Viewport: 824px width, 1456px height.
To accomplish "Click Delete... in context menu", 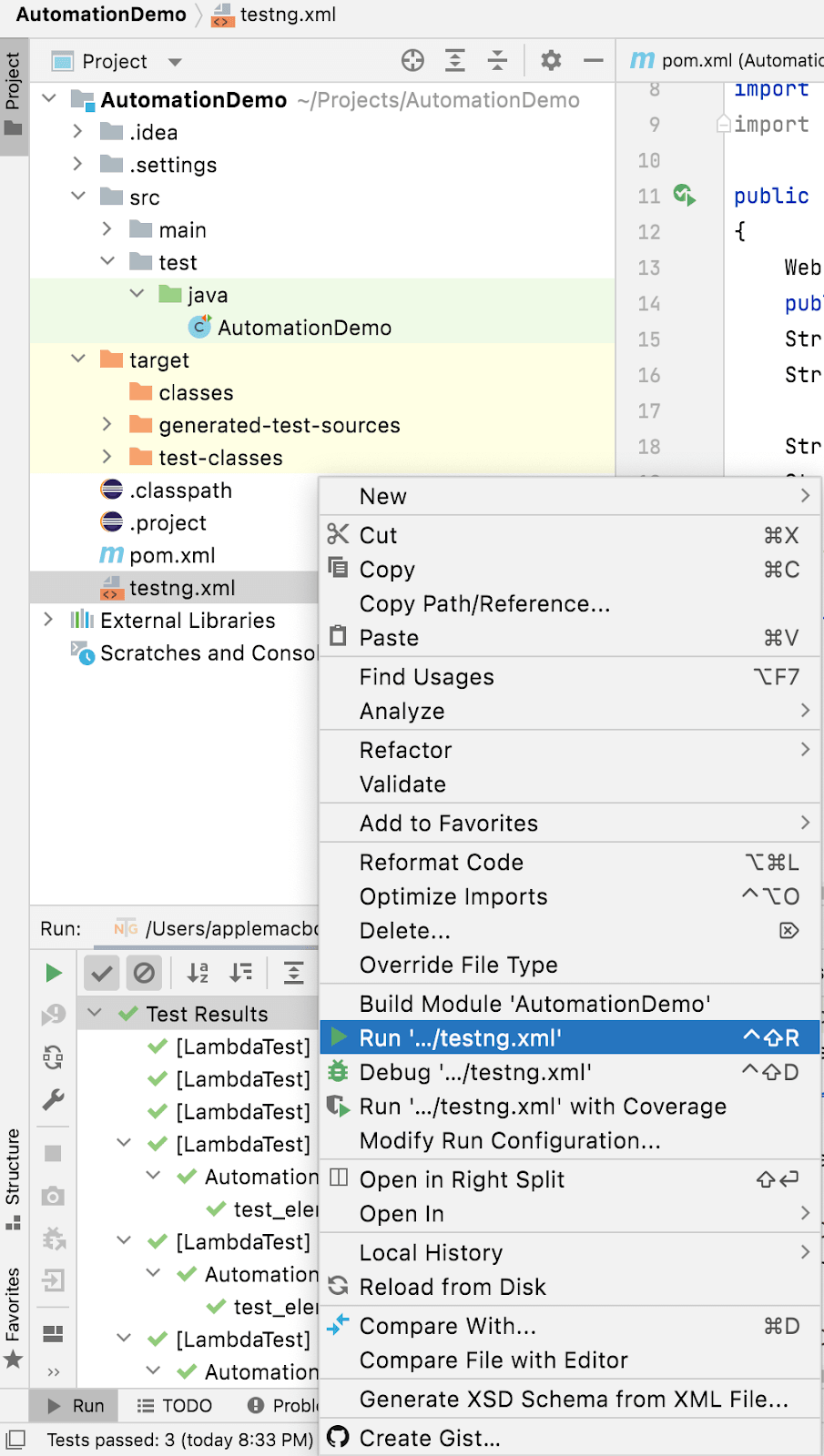I will click(x=570, y=930).
